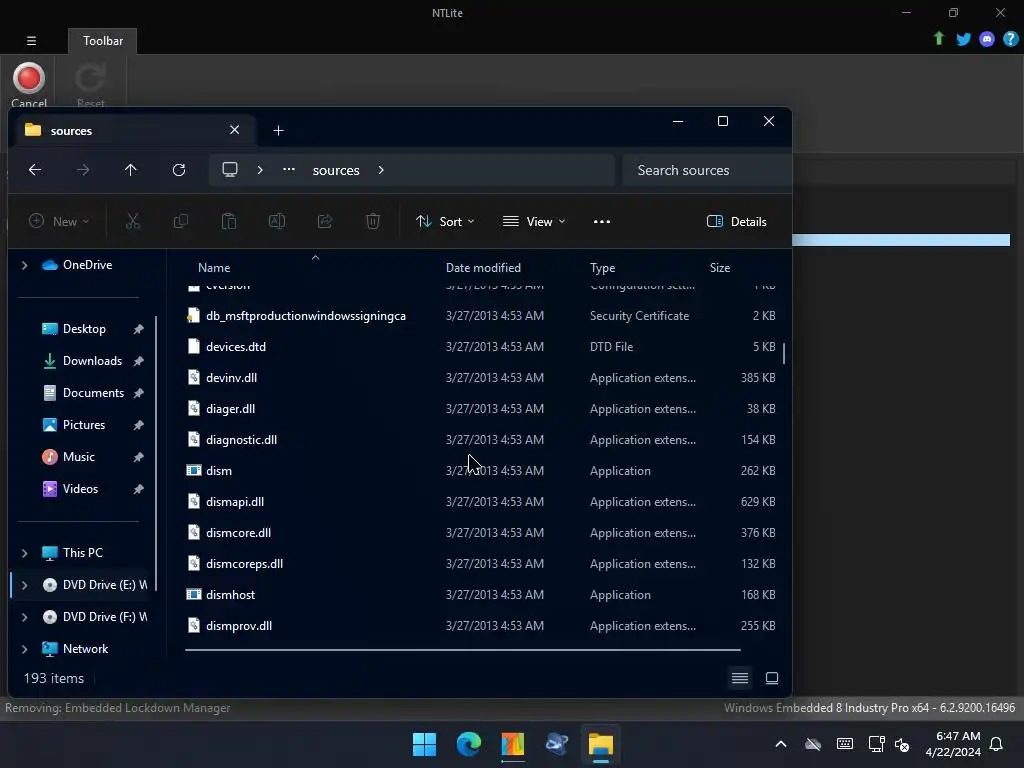The width and height of the screenshot is (1024, 768).
Task: Open the Discord icon in NTLite
Action: (987, 39)
